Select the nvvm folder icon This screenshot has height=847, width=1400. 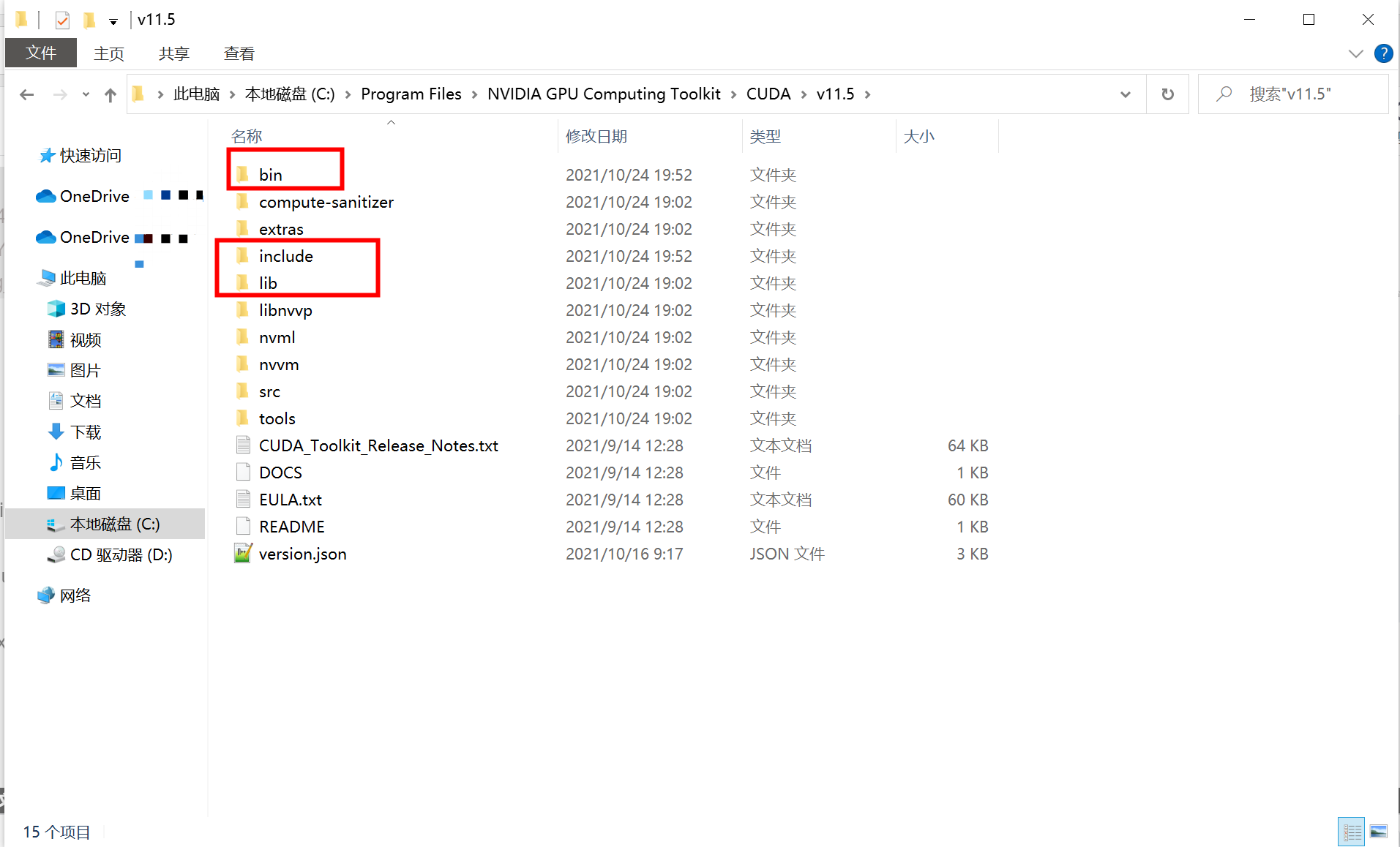(x=242, y=364)
